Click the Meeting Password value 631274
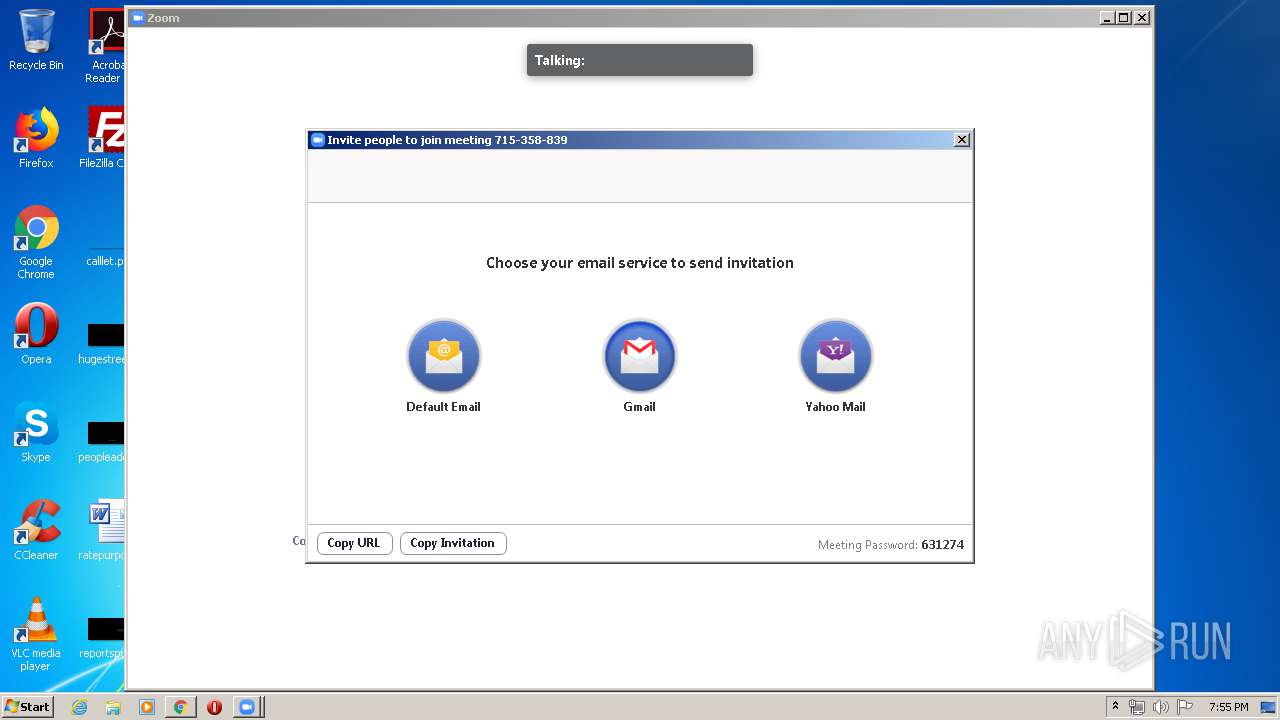 pyautogui.click(x=942, y=545)
